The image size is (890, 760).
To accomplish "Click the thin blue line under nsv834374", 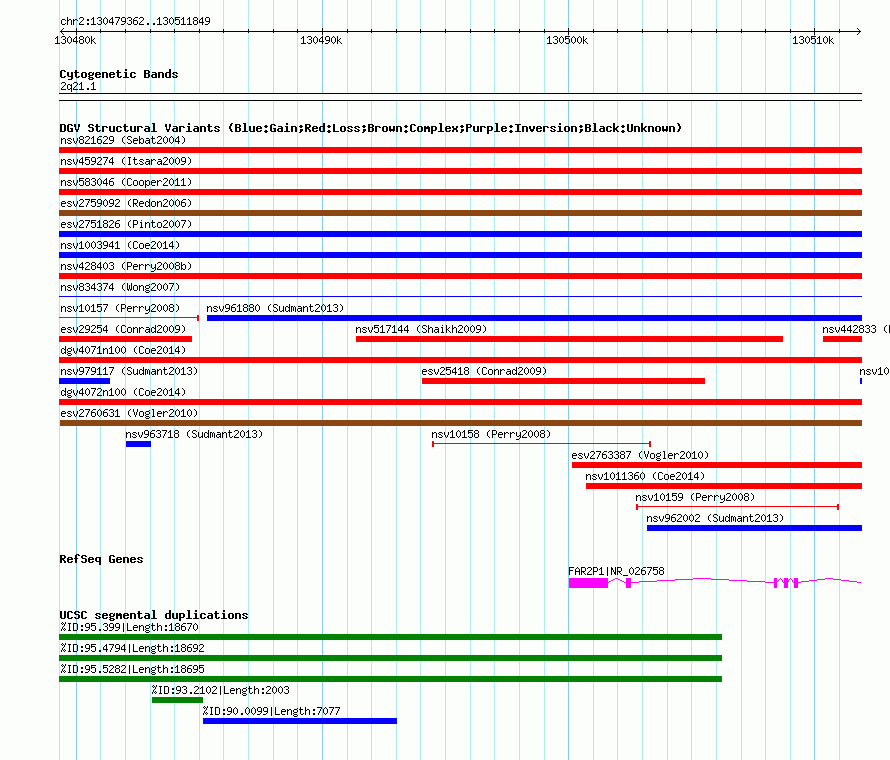I will pyautogui.click(x=460, y=296).
